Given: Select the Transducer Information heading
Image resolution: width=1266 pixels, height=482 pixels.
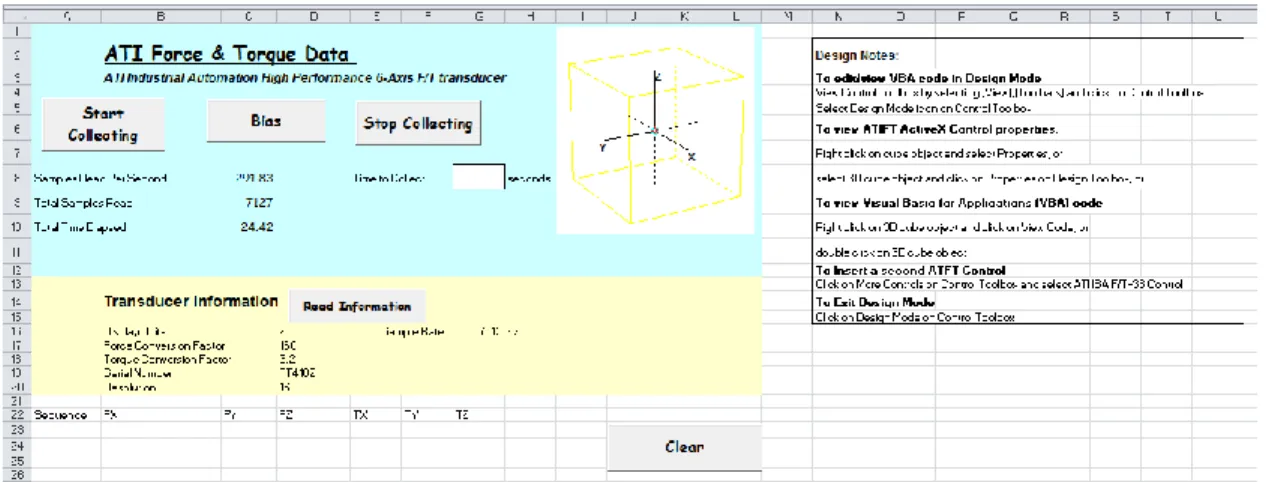Looking at the screenshot, I should point(191,301).
